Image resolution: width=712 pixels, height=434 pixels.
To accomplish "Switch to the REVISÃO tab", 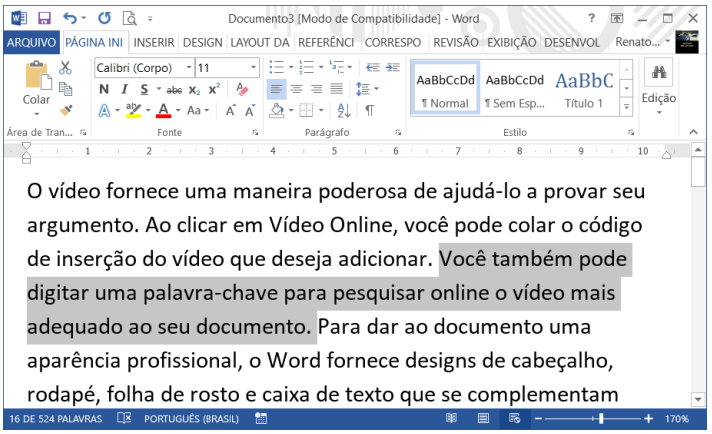I will coord(455,43).
